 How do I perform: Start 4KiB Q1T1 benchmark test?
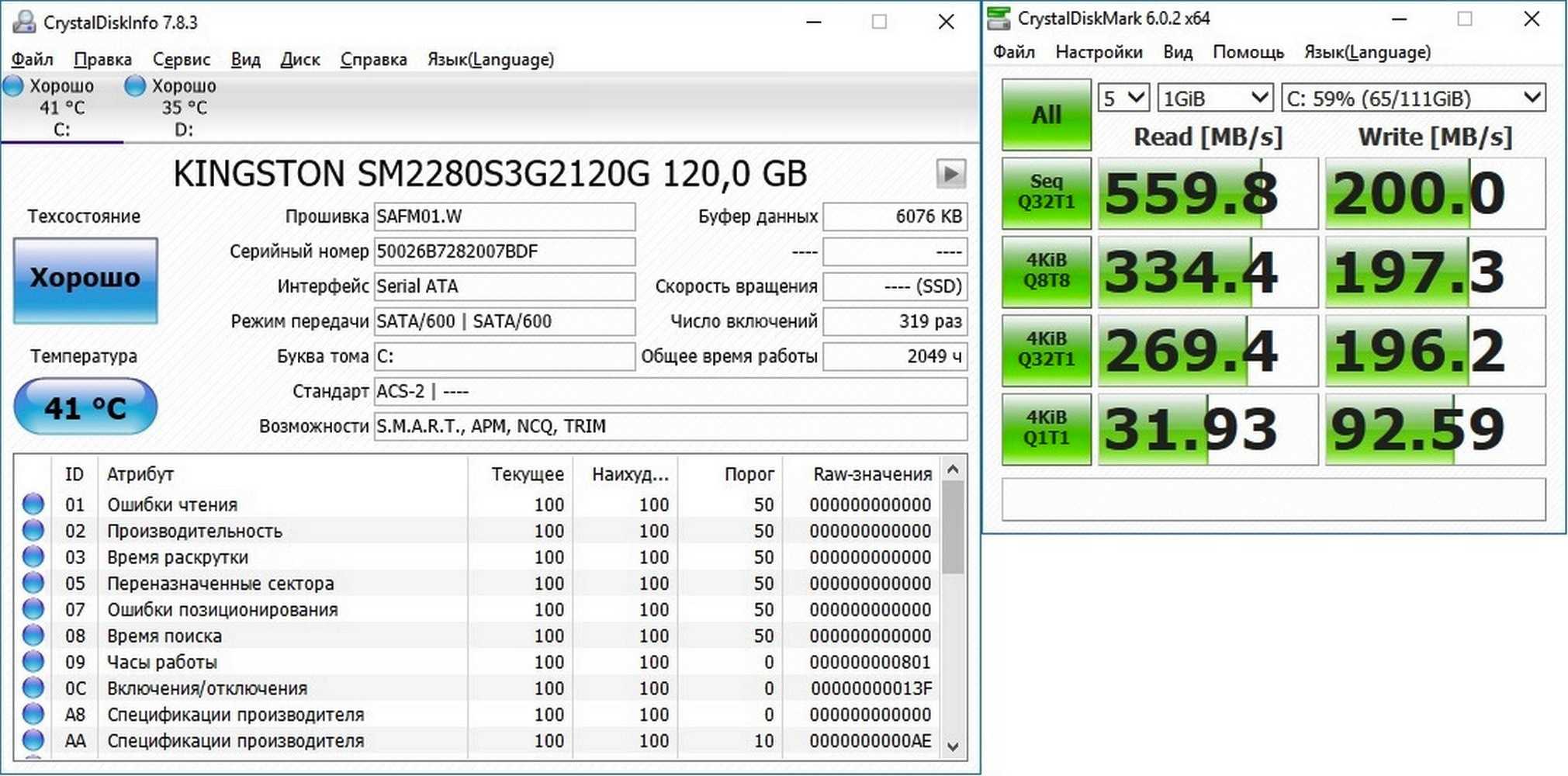1047,429
